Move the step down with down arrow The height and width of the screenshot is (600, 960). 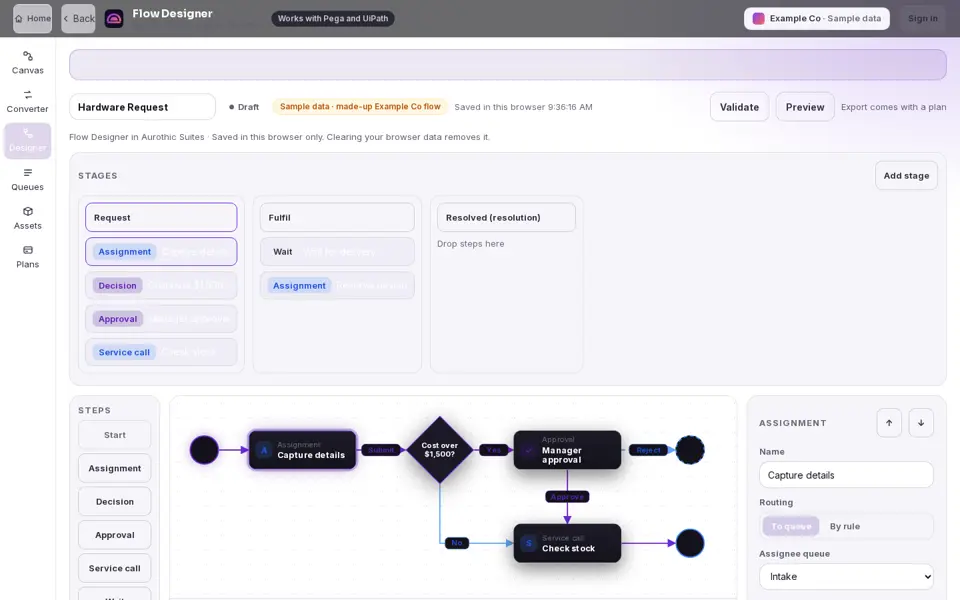point(921,423)
